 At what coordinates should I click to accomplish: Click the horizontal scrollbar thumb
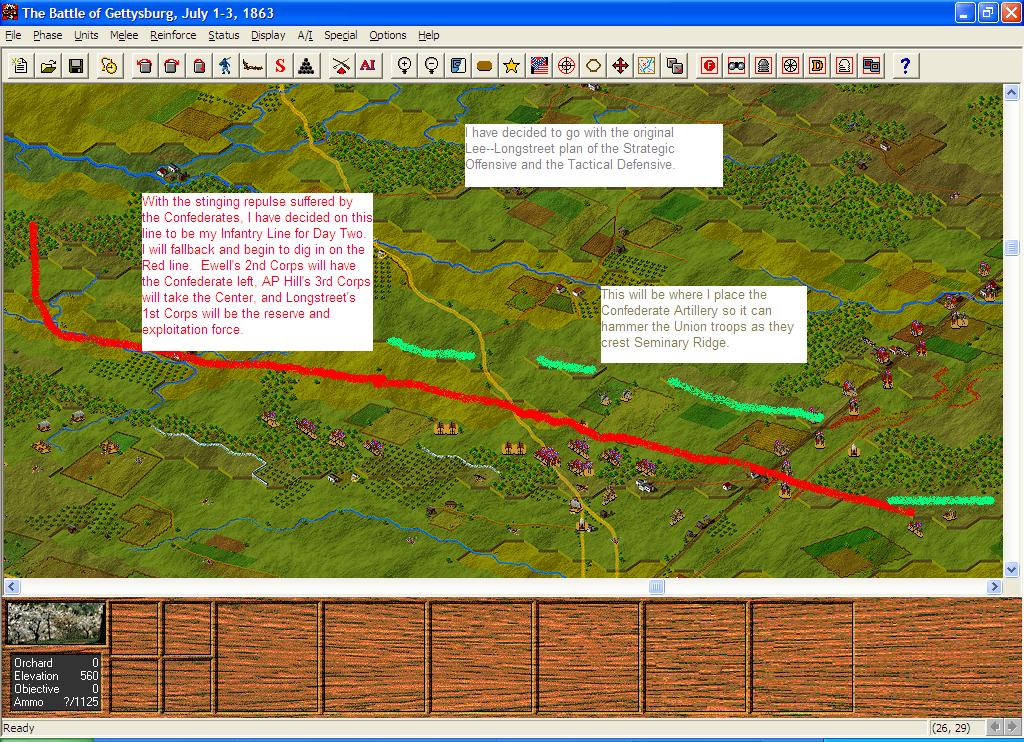pyautogui.click(x=656, y=587)
